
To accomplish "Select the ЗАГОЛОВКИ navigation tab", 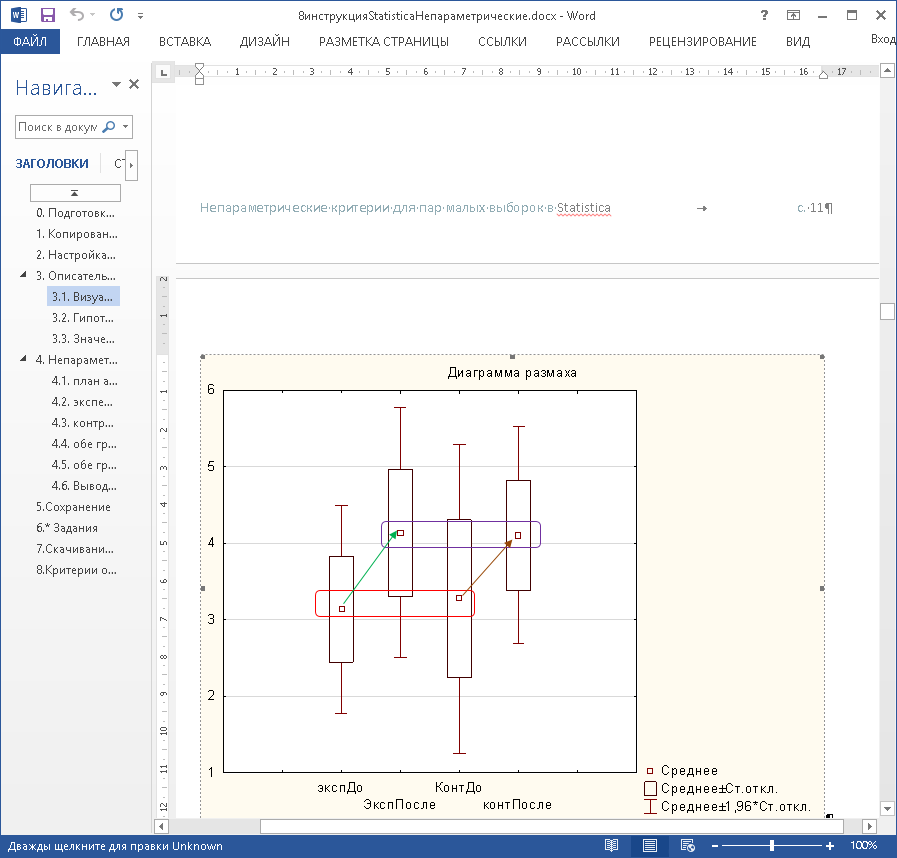I will point(52,164).
